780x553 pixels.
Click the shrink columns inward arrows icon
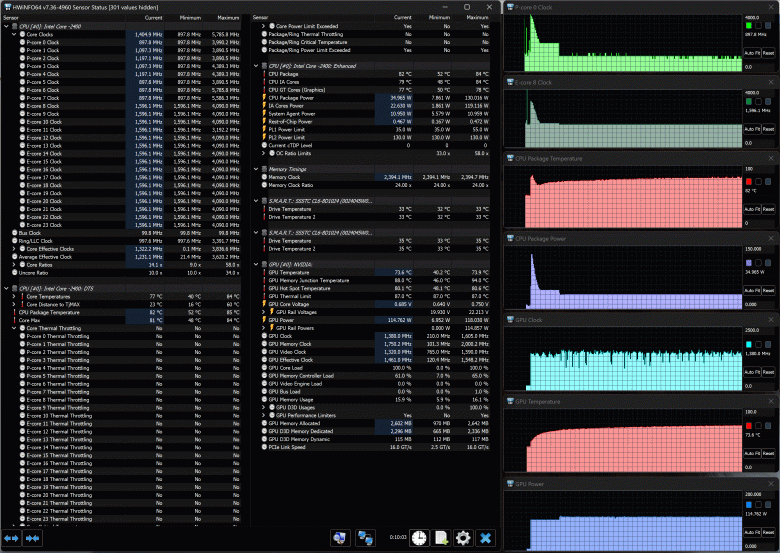coord(32,538)
